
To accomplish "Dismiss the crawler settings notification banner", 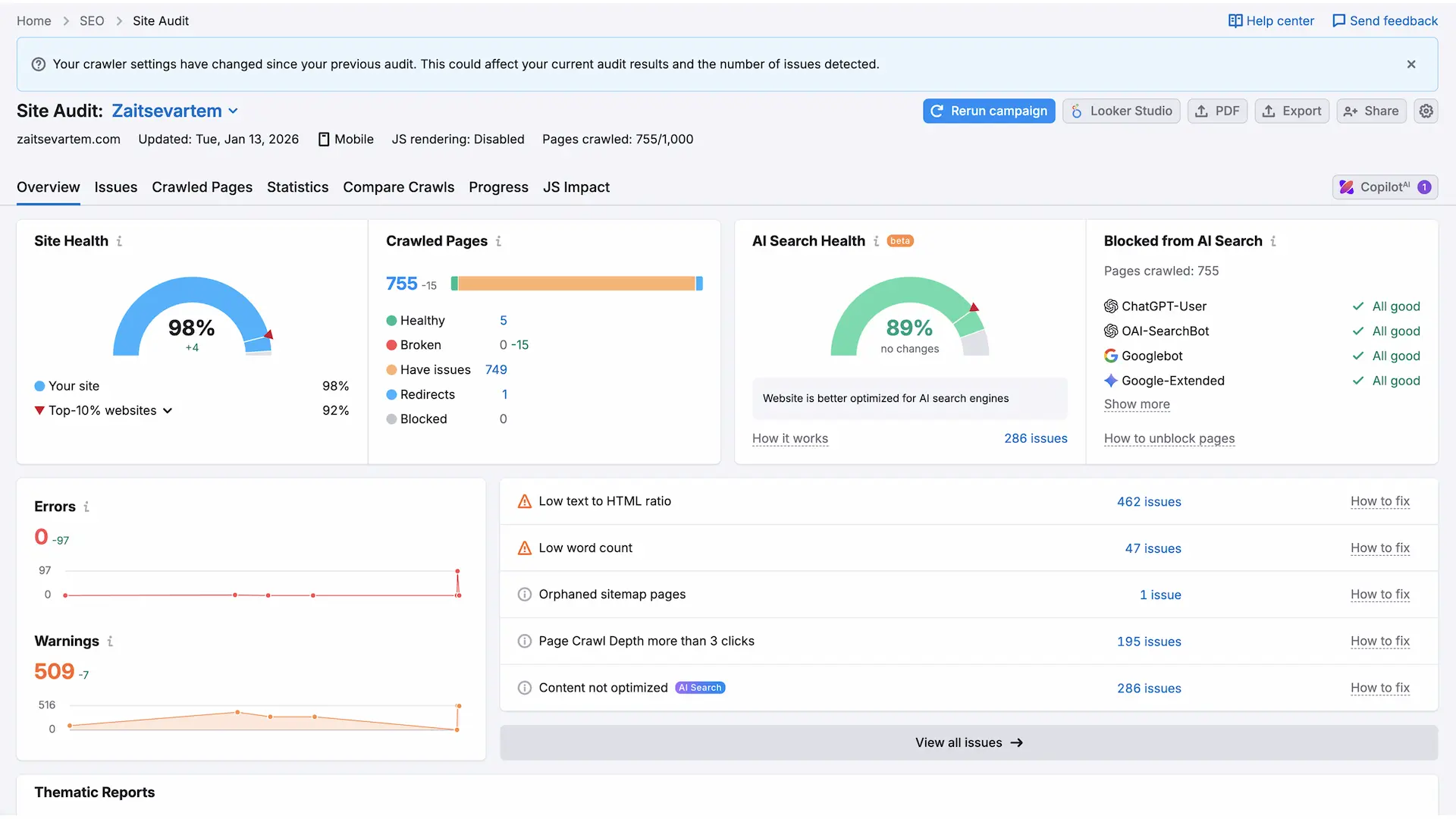I will tap(1411, 64).
